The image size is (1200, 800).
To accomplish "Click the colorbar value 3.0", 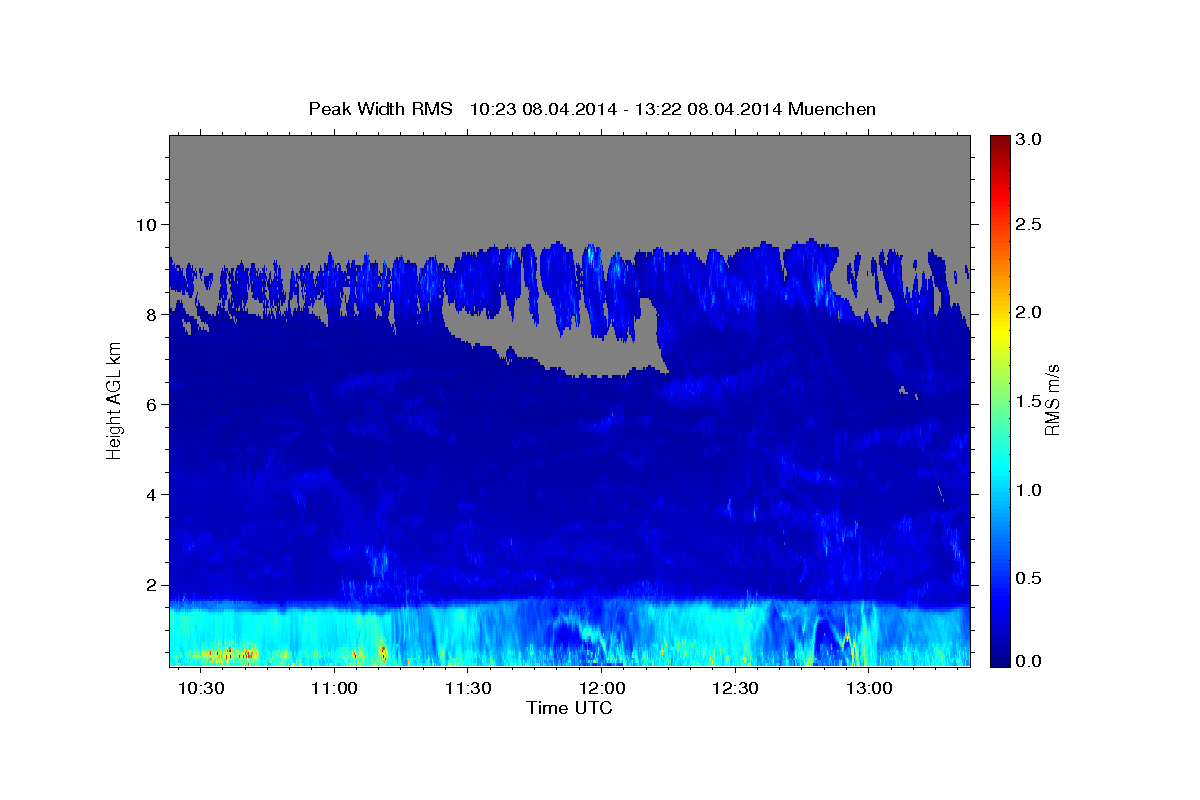I will 1029,140.
